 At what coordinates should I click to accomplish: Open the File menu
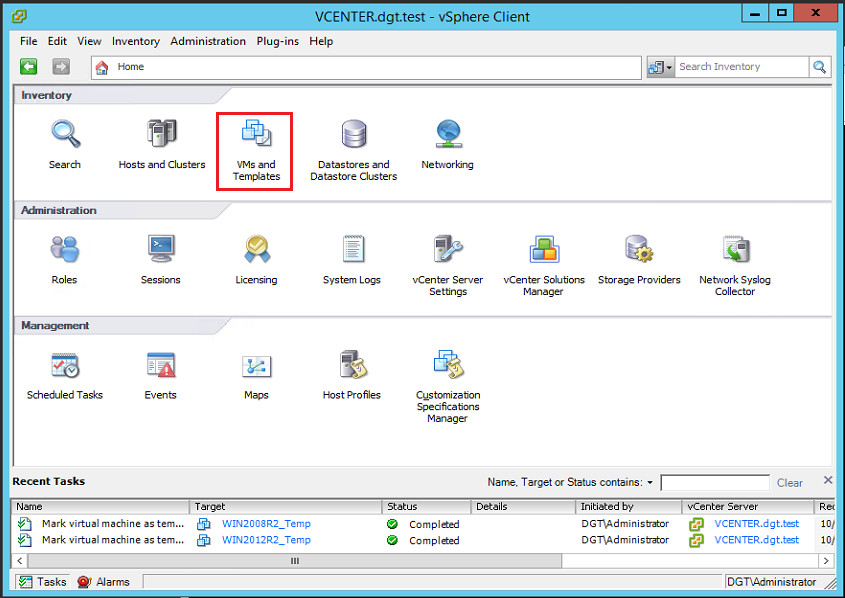pyautogui.click(x=29, y=41)
